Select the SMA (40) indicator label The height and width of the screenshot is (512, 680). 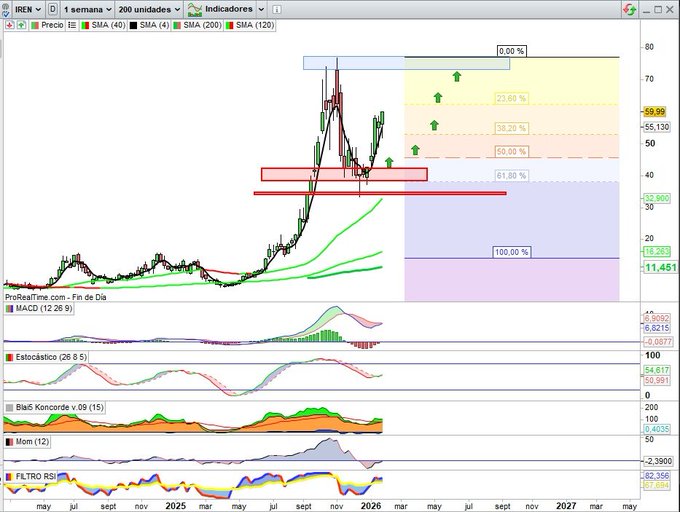pos(103,24)
